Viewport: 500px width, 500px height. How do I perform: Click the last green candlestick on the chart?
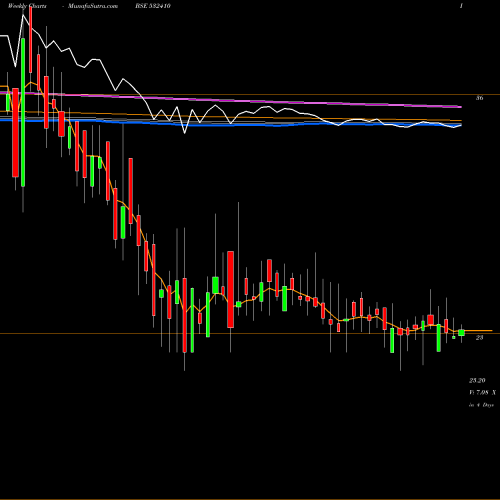[x=461, y=333]
